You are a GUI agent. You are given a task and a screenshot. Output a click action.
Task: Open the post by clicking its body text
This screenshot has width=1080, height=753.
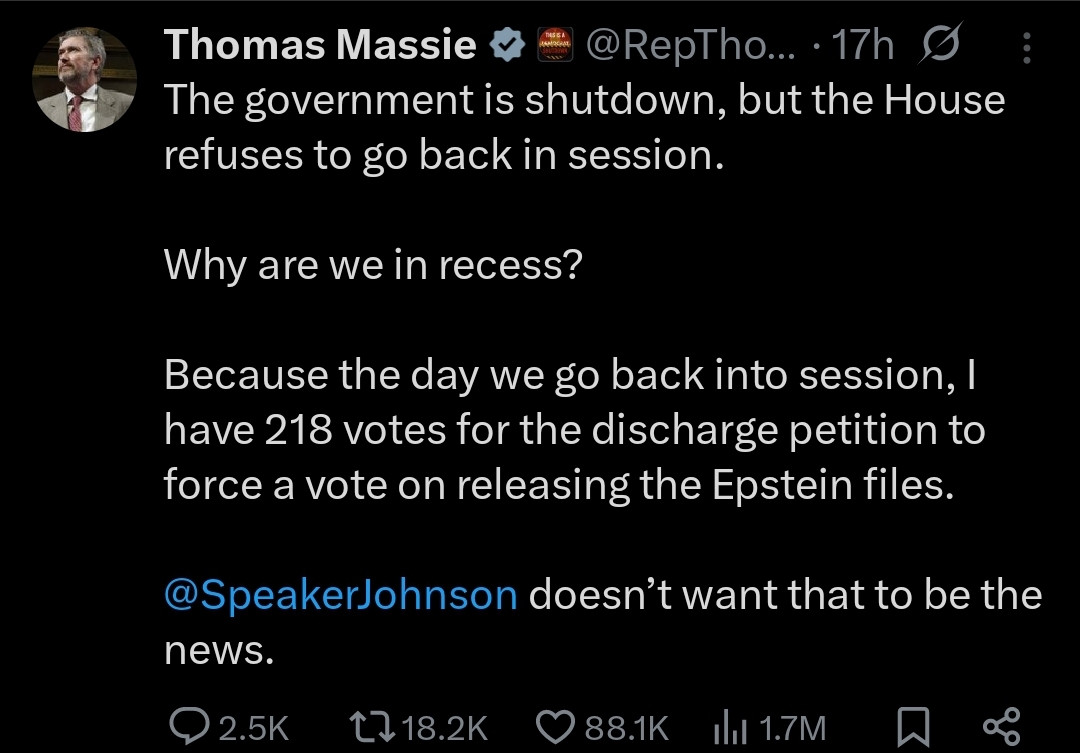pos(560,430)
